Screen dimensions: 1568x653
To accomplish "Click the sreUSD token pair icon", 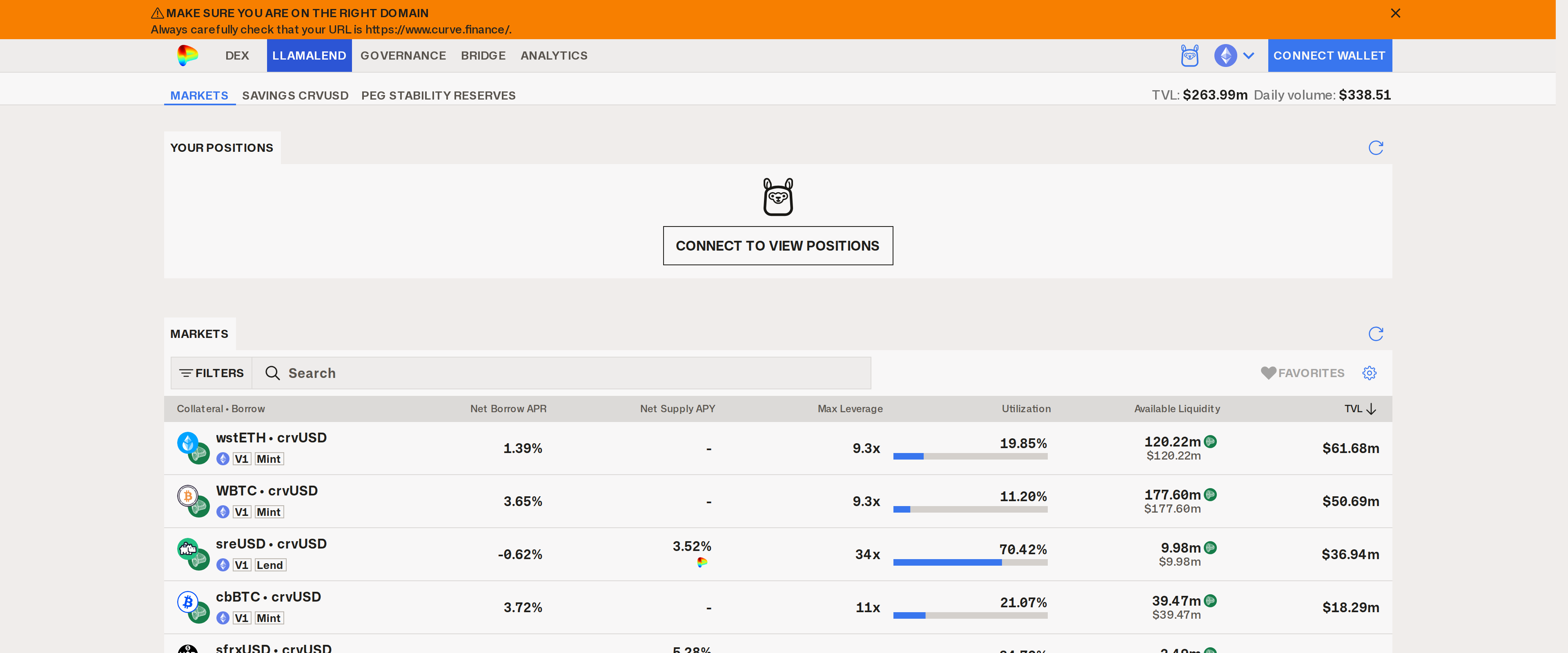I will click(x=193, y=554).
